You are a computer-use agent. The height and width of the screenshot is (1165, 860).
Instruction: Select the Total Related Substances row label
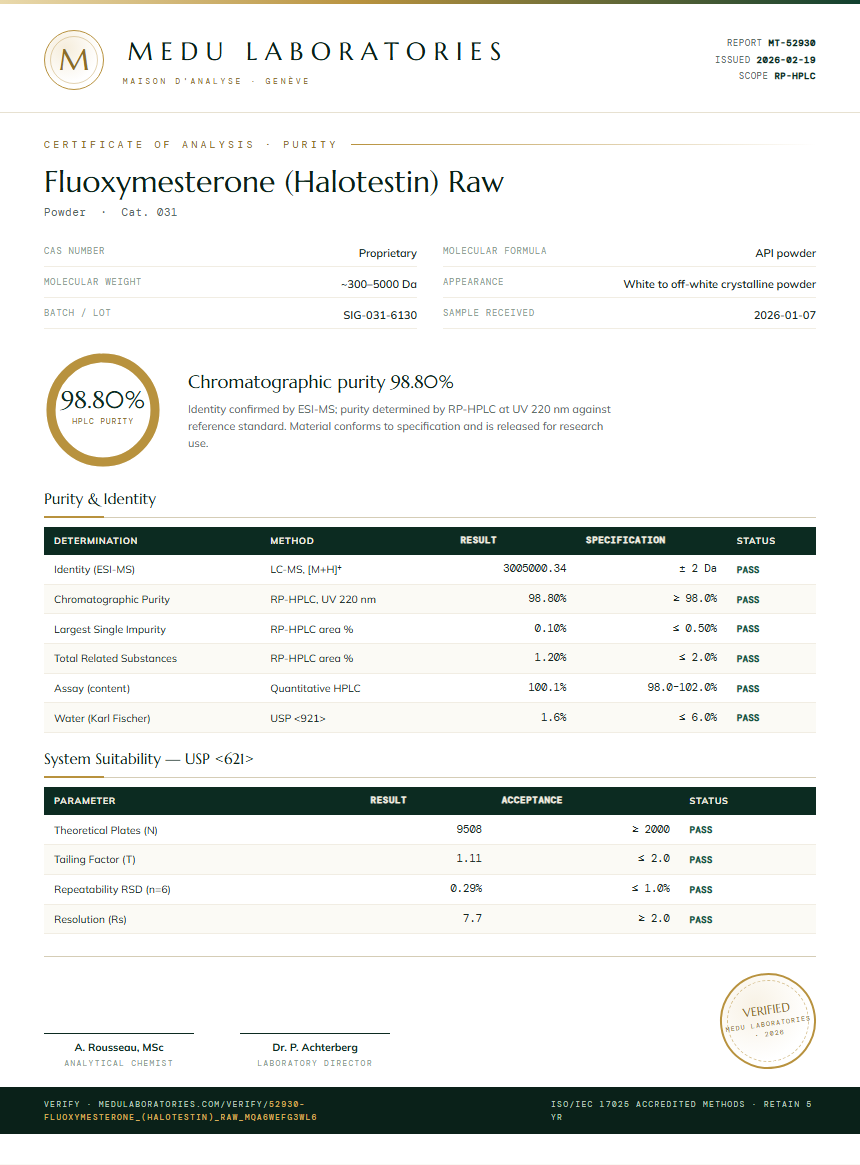(x=115, y=658)
